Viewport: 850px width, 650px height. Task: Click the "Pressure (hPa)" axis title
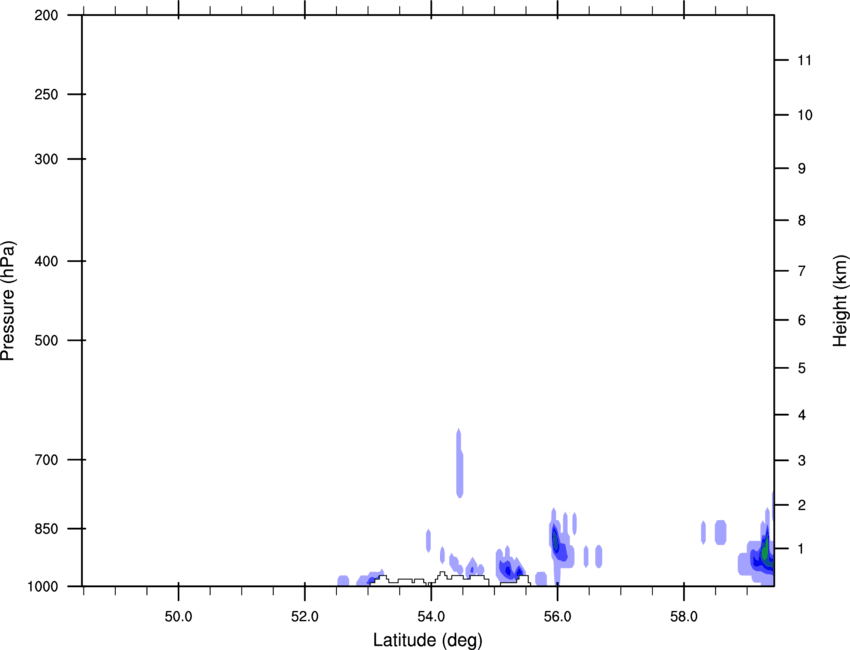click(x=8, y=300)
